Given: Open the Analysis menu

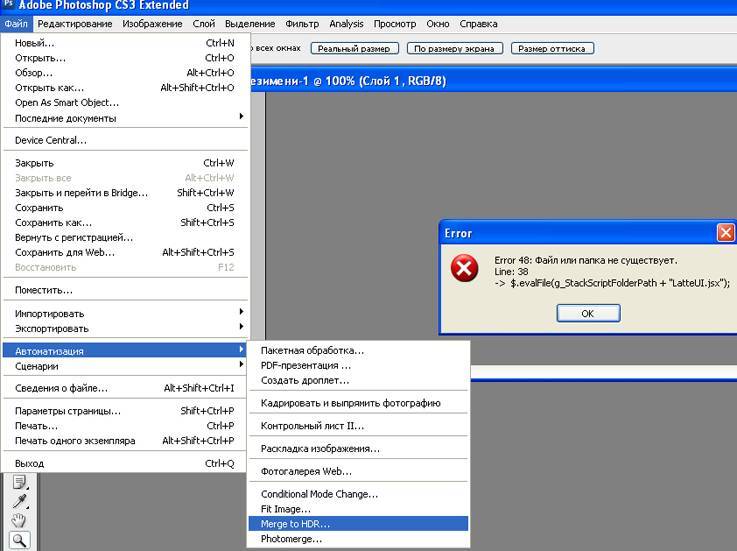Looking at the screenshot, I should tap(346, 24).
